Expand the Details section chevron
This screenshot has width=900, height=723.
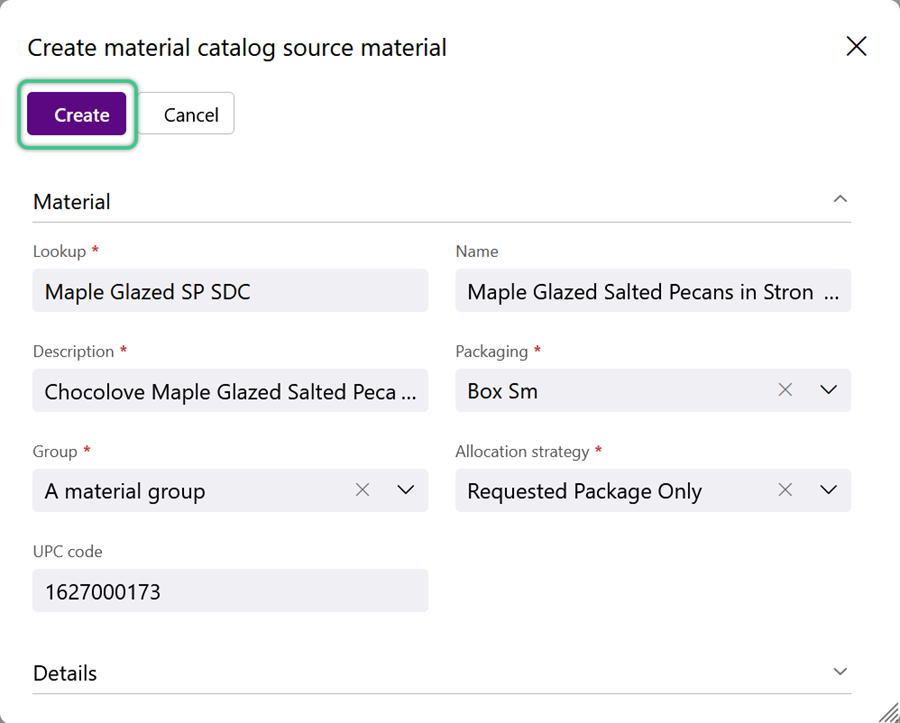pyautogui.click(x=840, y=671)
